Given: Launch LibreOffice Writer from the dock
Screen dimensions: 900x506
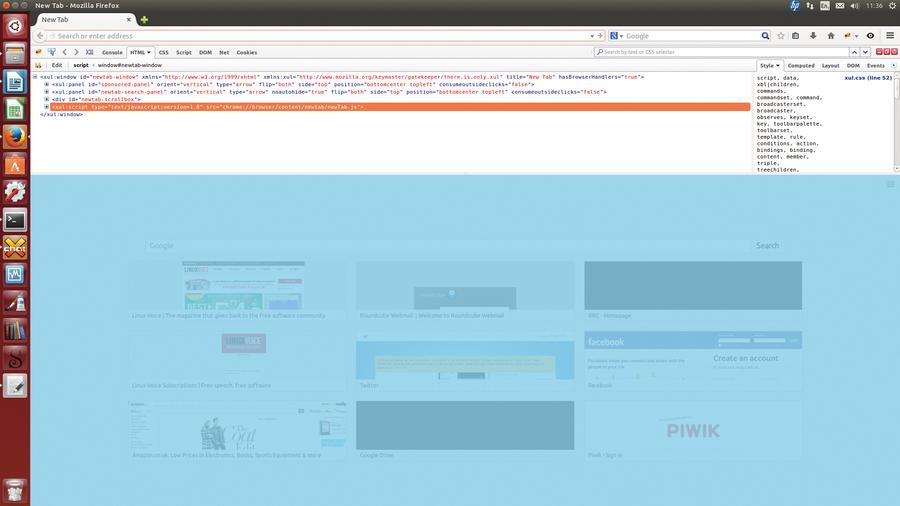Looking at the screenshot, I should tap(15, 82).
